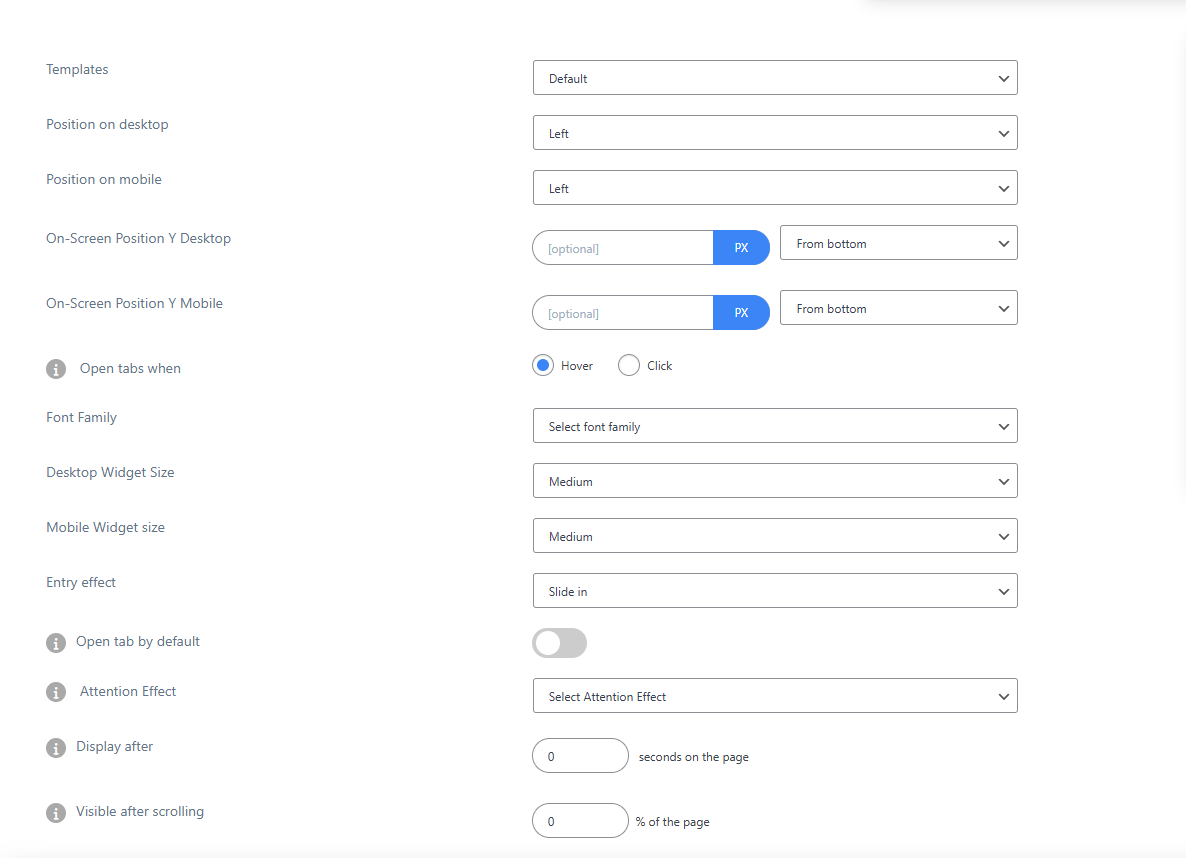Click info icon next to Display after

pyautogui.click(x=56, y=747)
